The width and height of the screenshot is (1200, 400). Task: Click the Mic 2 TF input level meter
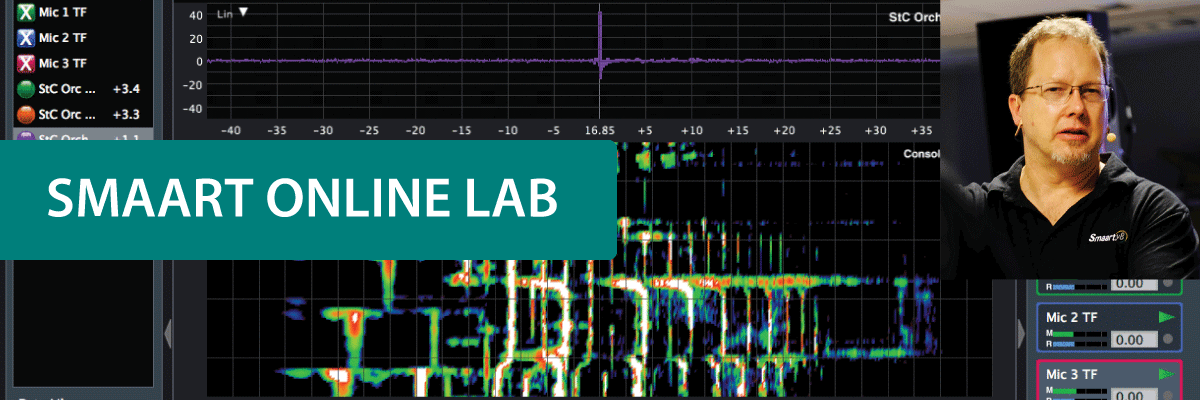coord(1076,340)
